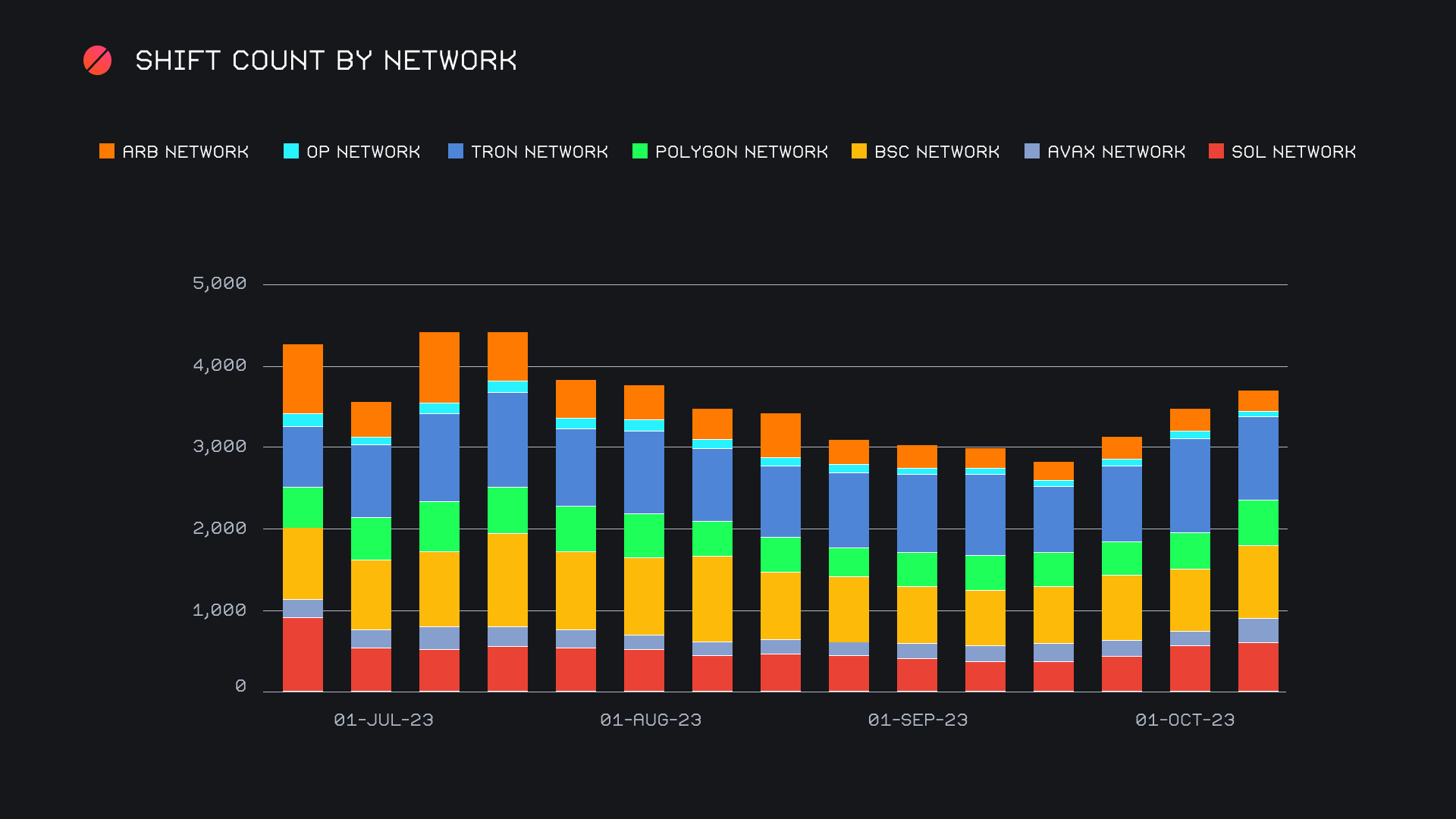
Task: Click the 01-JUL-23 x-axis label
Action: [384, 720]
